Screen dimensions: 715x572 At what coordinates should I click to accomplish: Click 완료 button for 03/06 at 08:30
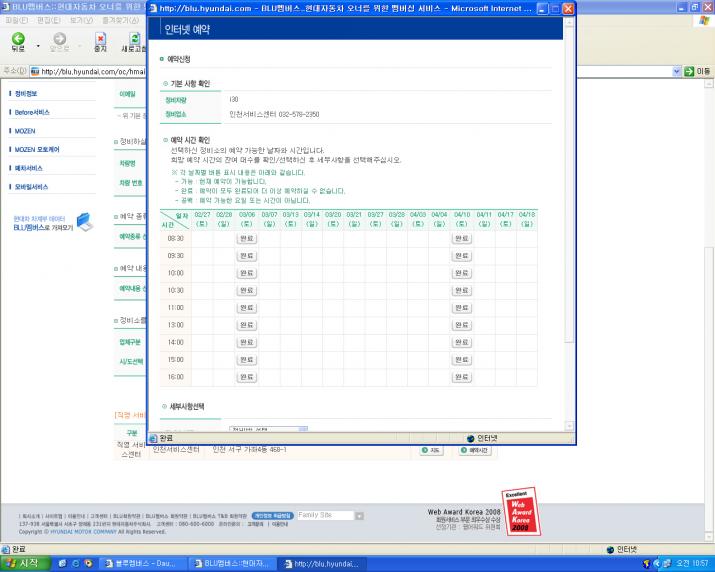pos(247,239)
